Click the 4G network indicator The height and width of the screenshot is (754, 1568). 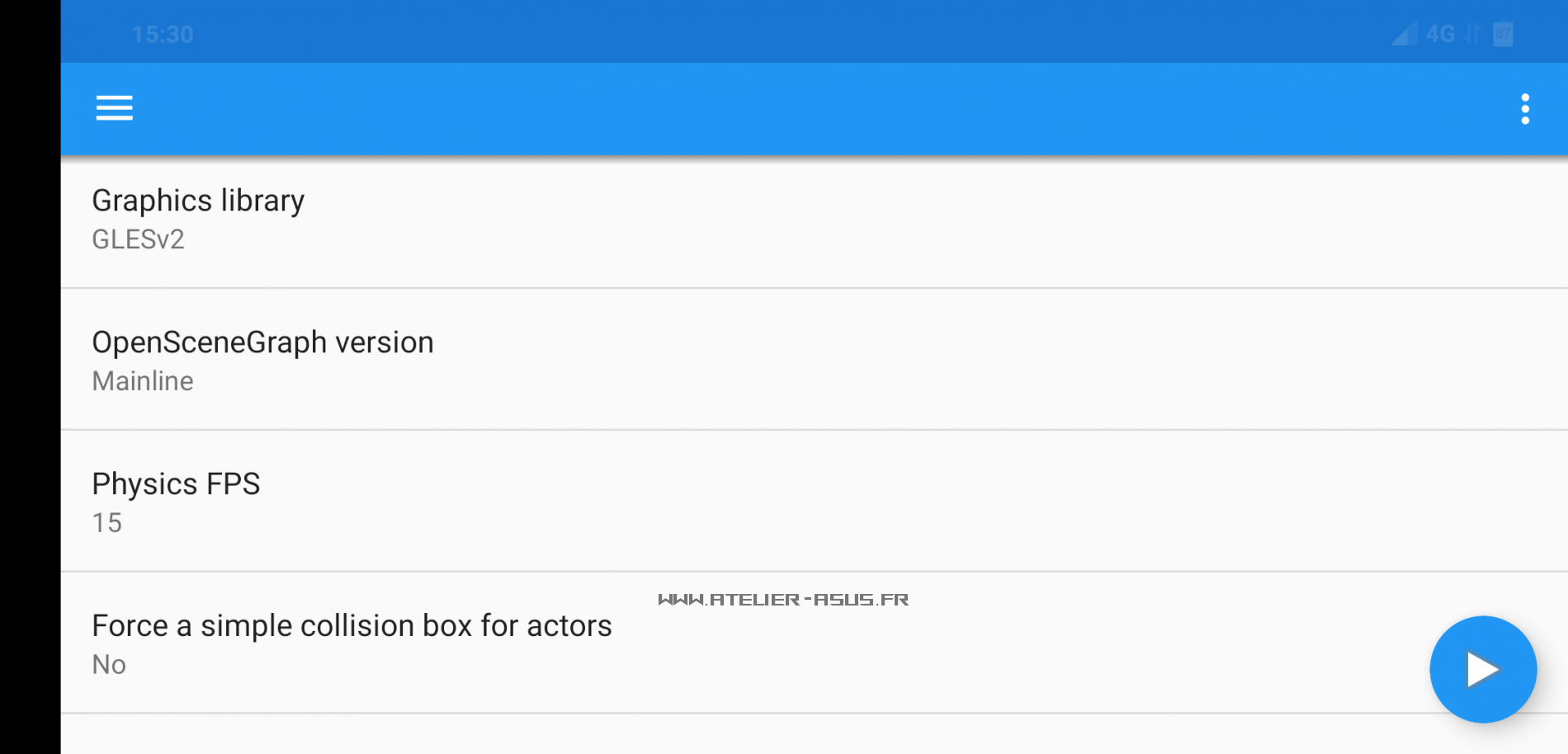[1440, 34]
